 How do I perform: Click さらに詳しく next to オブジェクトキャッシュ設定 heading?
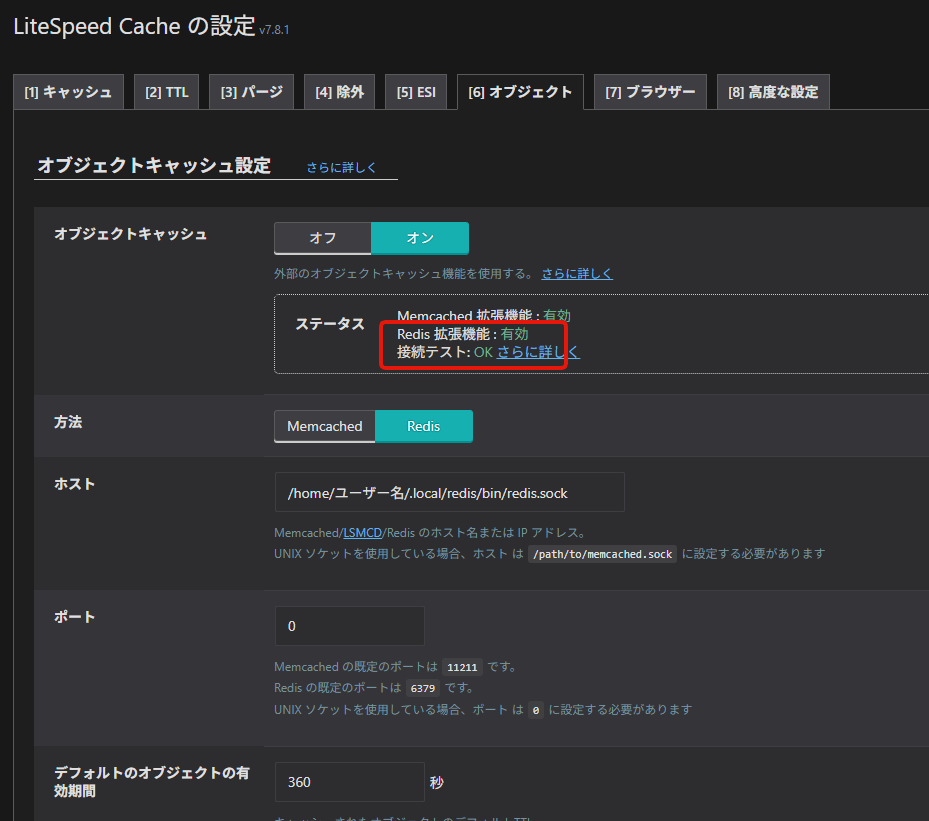click(x=341, y=168)
